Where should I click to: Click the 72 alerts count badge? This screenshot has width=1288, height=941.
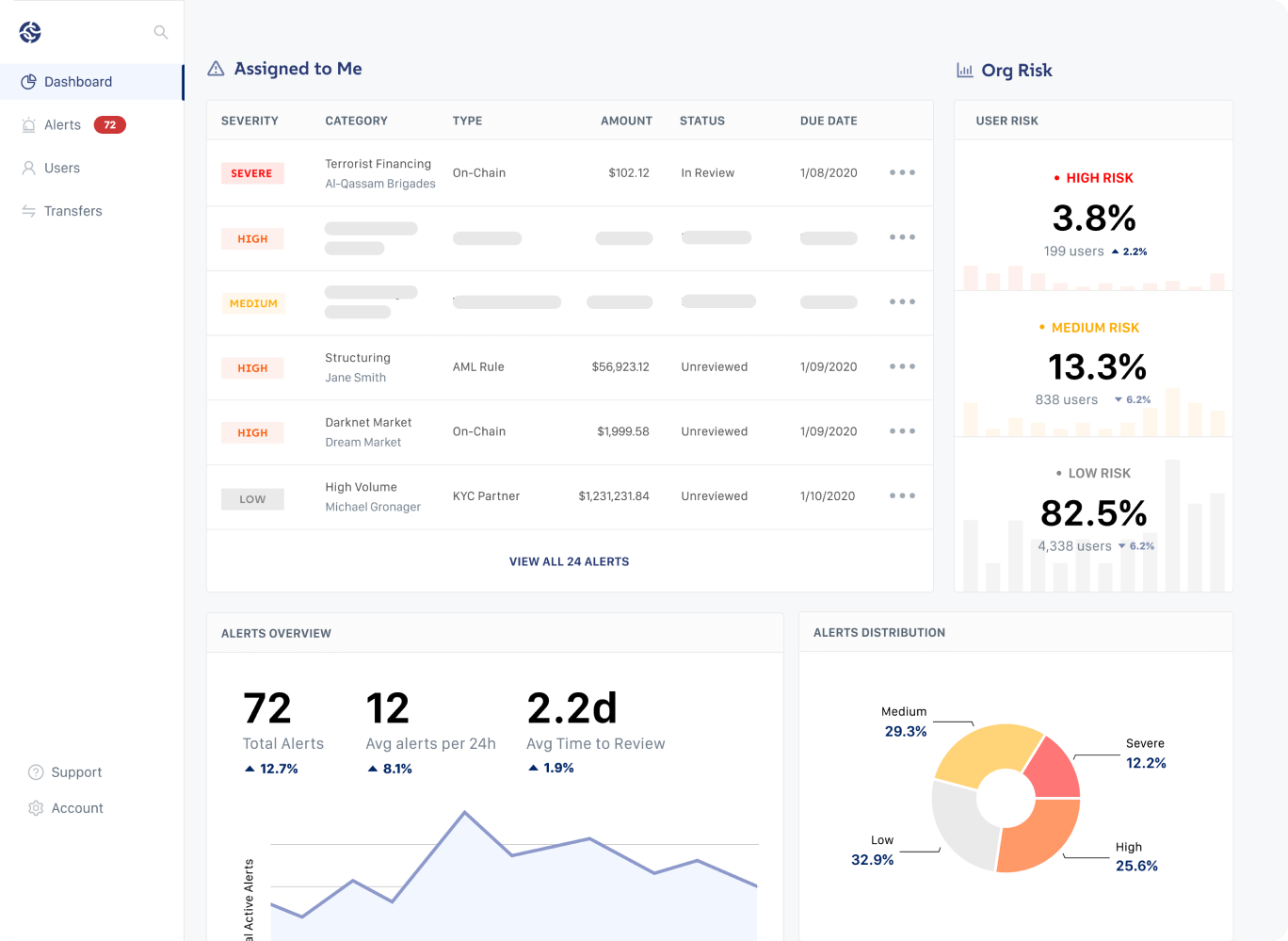pyautogui.click(x=108, y=124)
